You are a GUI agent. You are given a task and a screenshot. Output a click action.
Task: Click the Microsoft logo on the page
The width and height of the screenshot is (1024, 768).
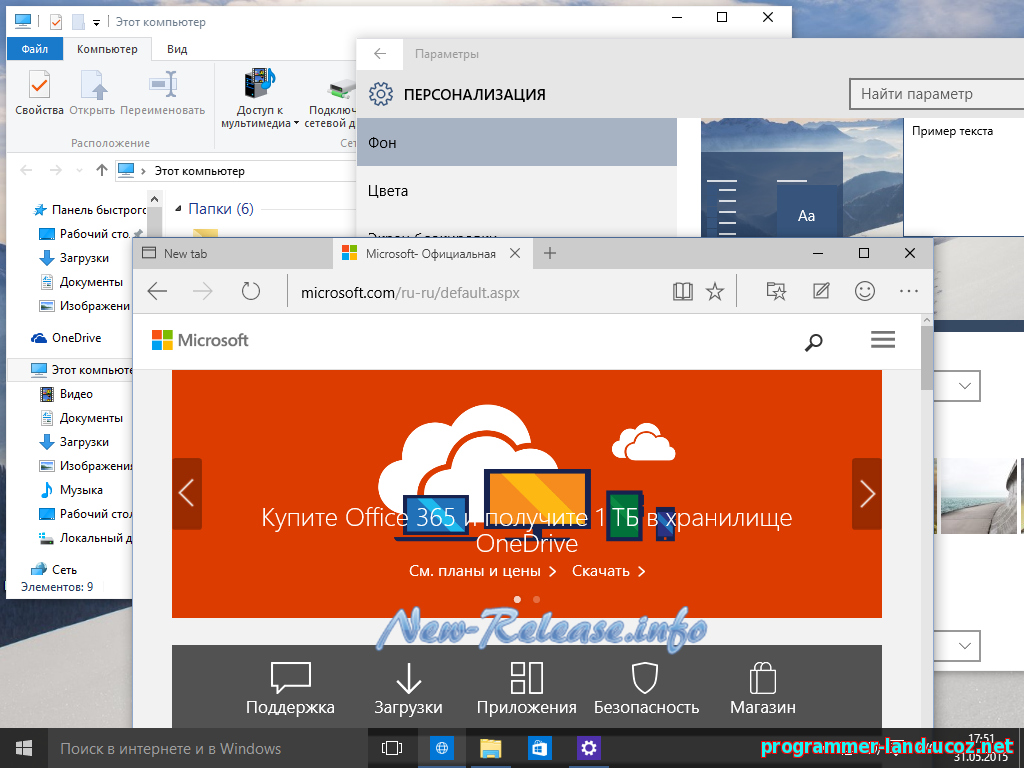click(x=200, y=340)
